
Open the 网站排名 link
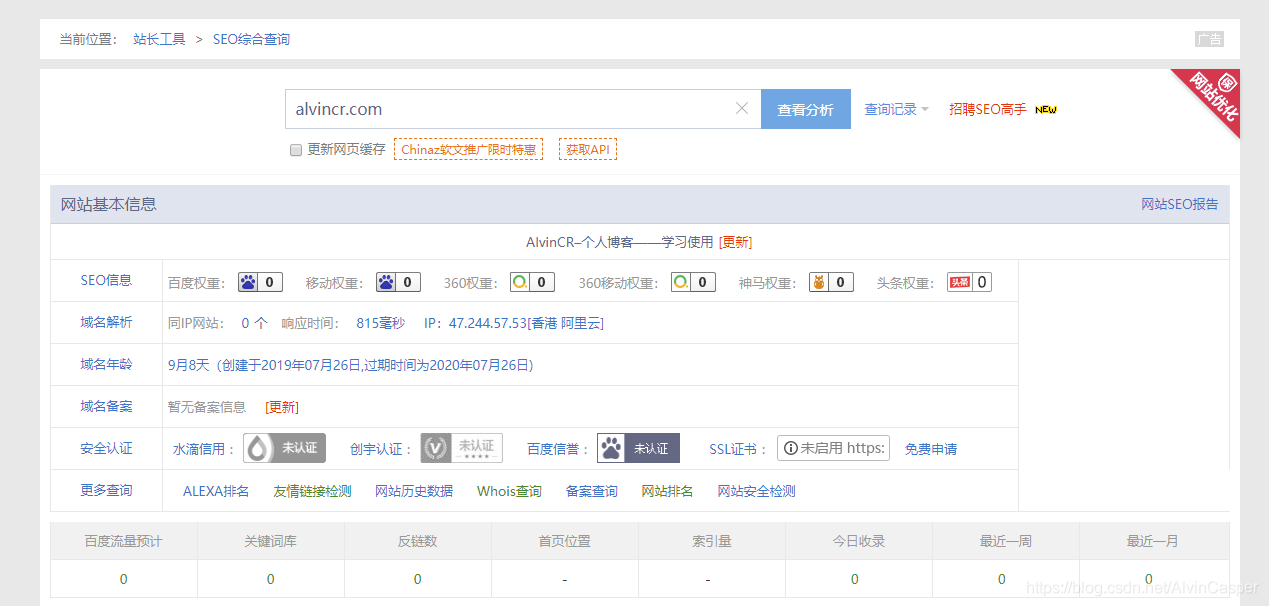point(667,491)
